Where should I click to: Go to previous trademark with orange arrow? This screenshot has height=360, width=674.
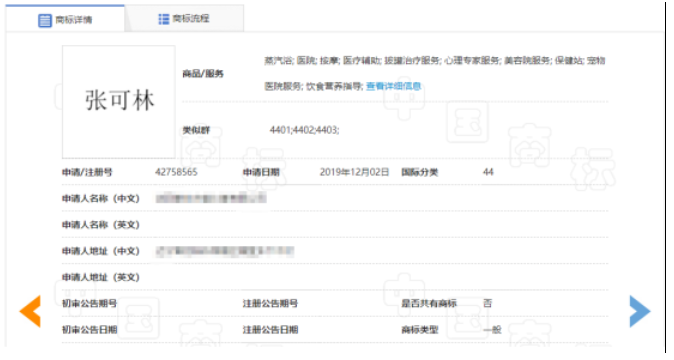pos(30,311)
